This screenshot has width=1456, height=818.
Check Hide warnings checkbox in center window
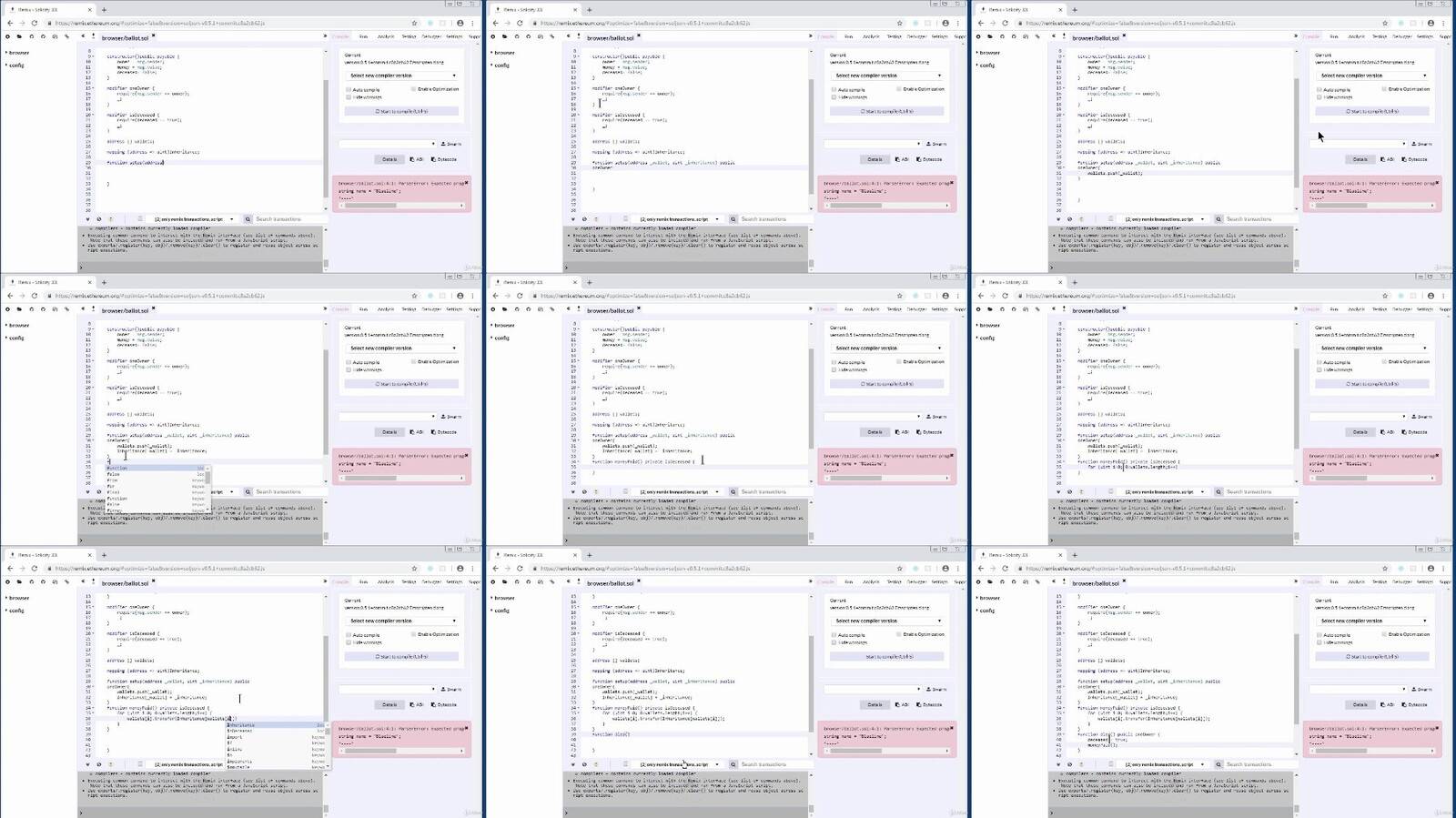pos(834,370)
